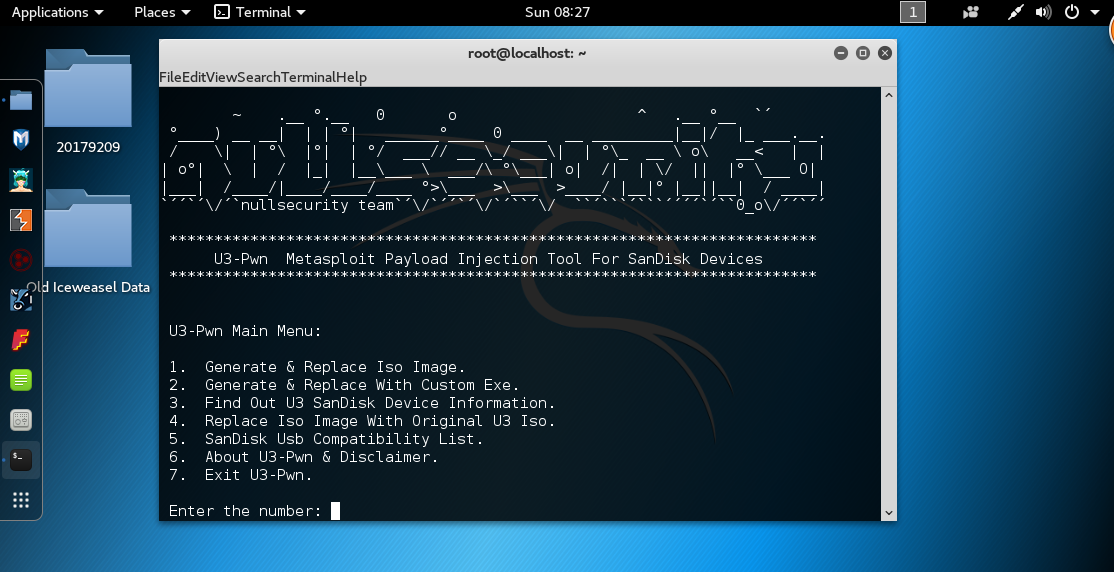Screen dimensions: 1114x572
Task: Open the Terminal app menu in top bar
Action: pos(260,12)
